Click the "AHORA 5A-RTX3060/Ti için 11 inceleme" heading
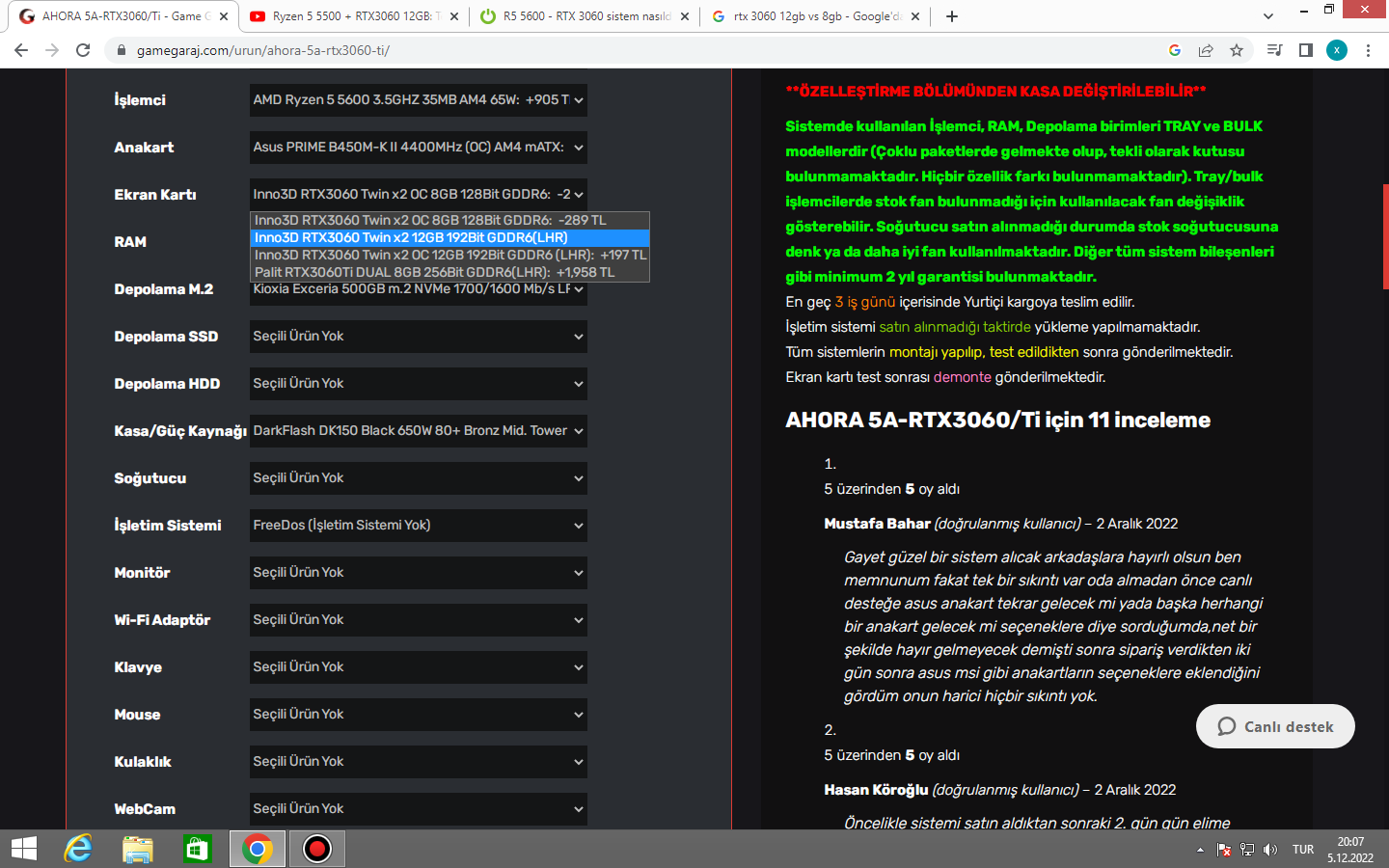 pyautogui.click(x=997, y=420)
